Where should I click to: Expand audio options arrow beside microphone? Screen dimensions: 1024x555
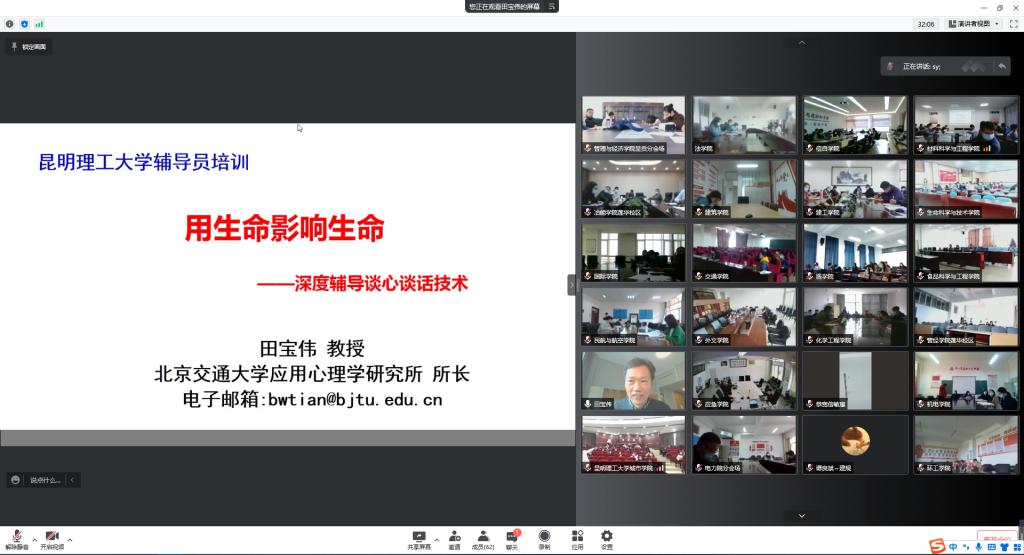[35, 540]
